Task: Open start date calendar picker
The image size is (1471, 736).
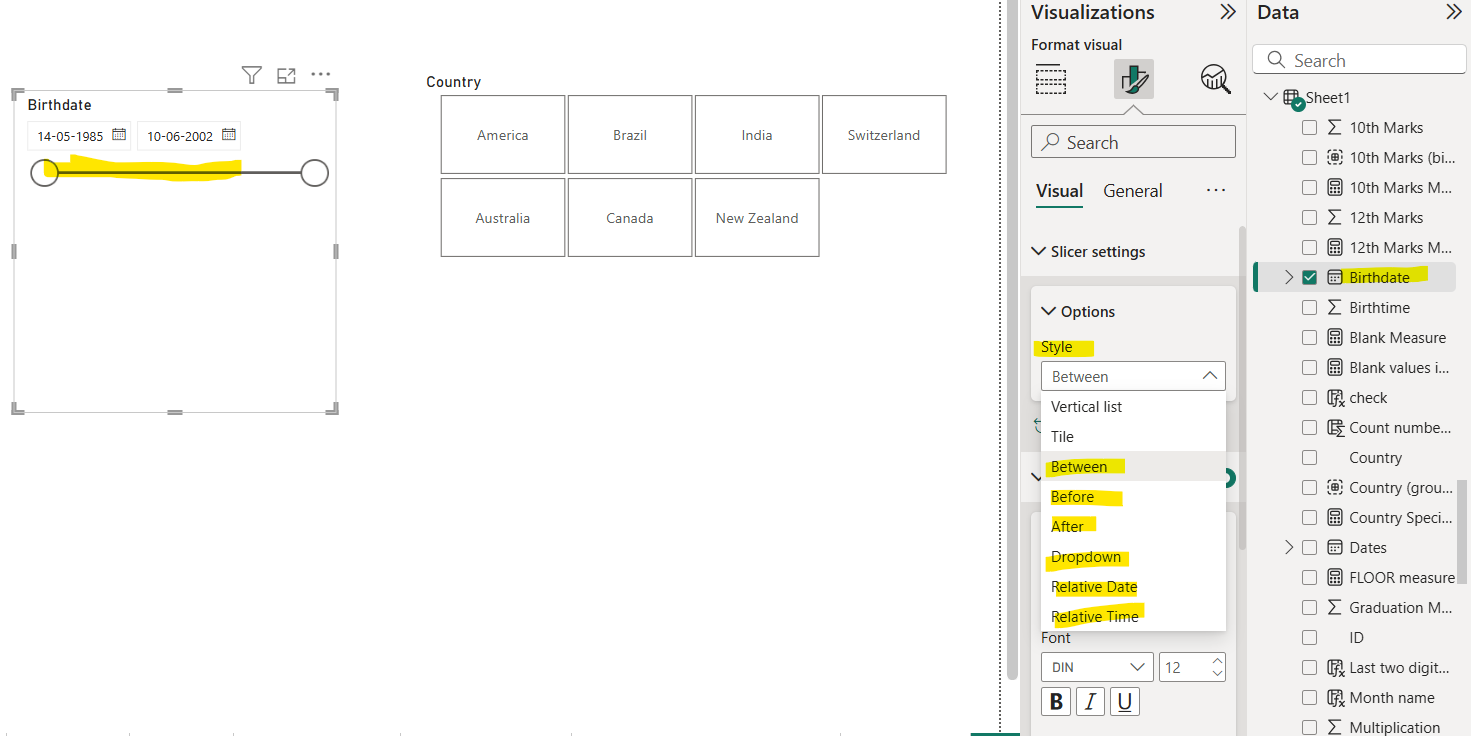Action: [119, 135]
